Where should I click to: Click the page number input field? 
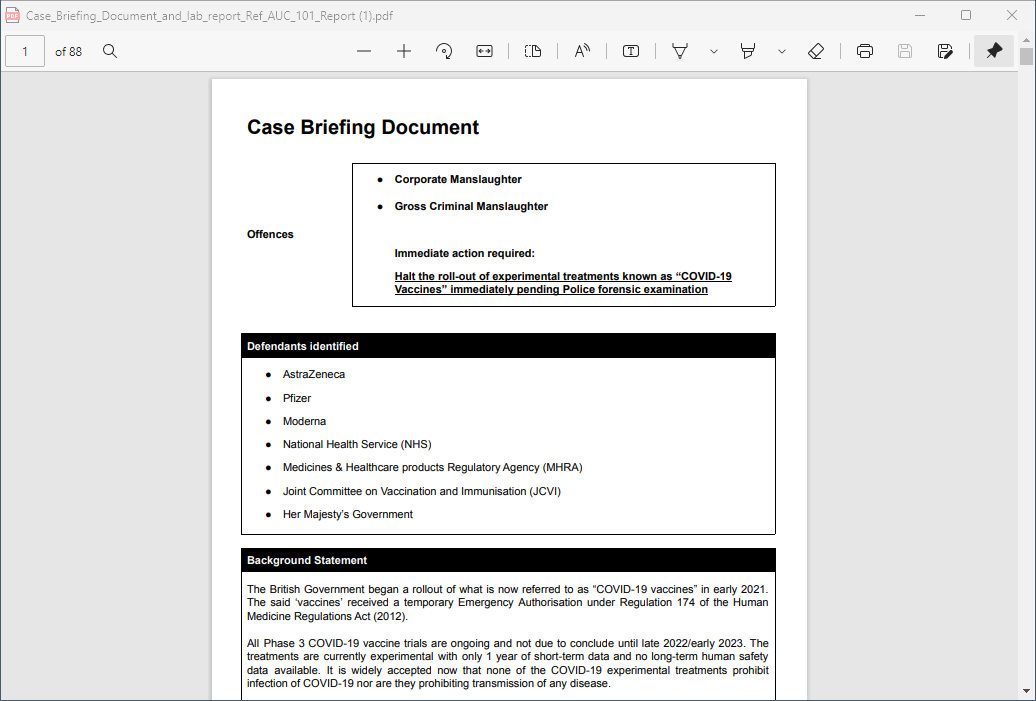25,52
